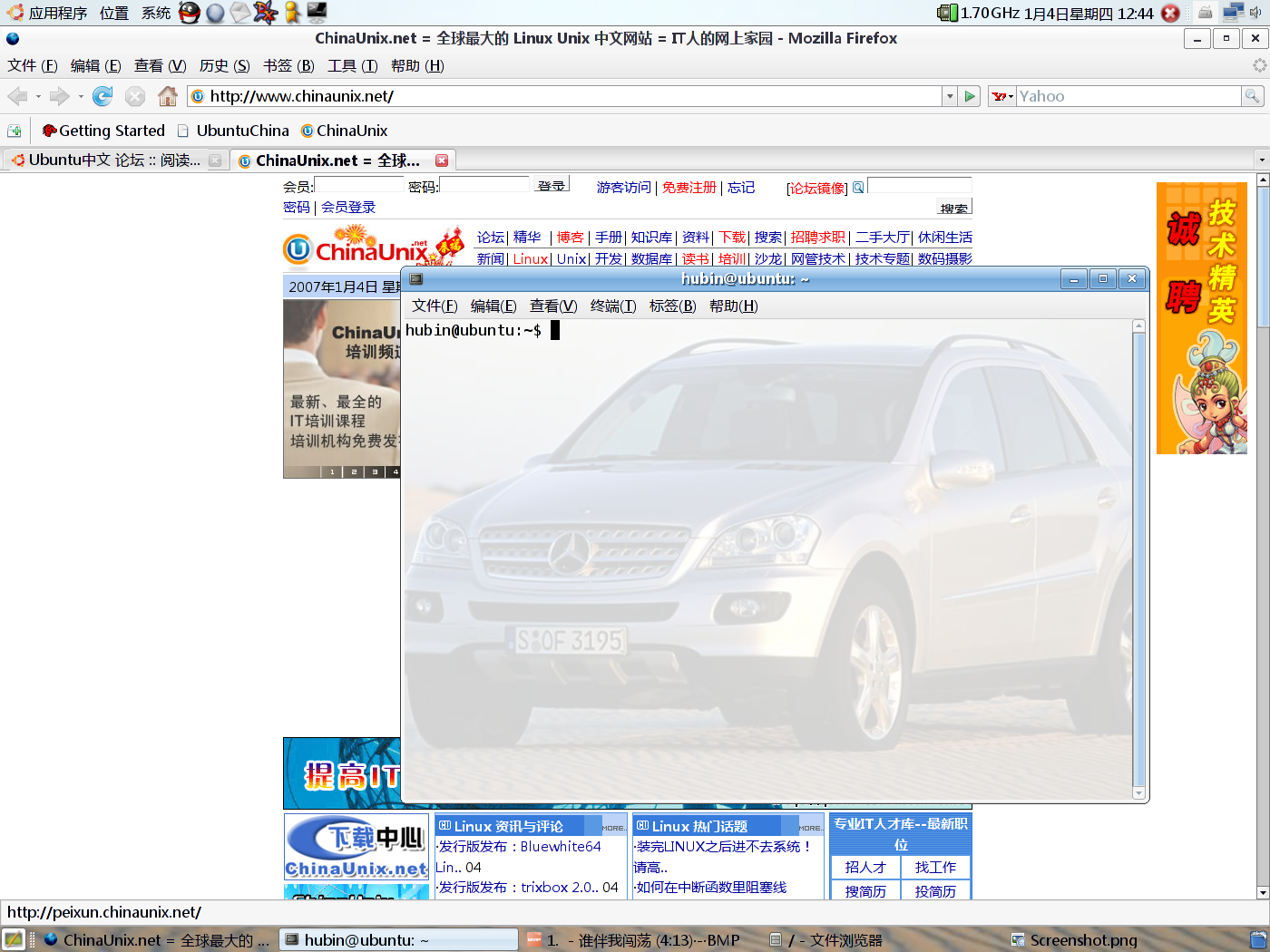Open the 博客 navigation link

point(570,238)
